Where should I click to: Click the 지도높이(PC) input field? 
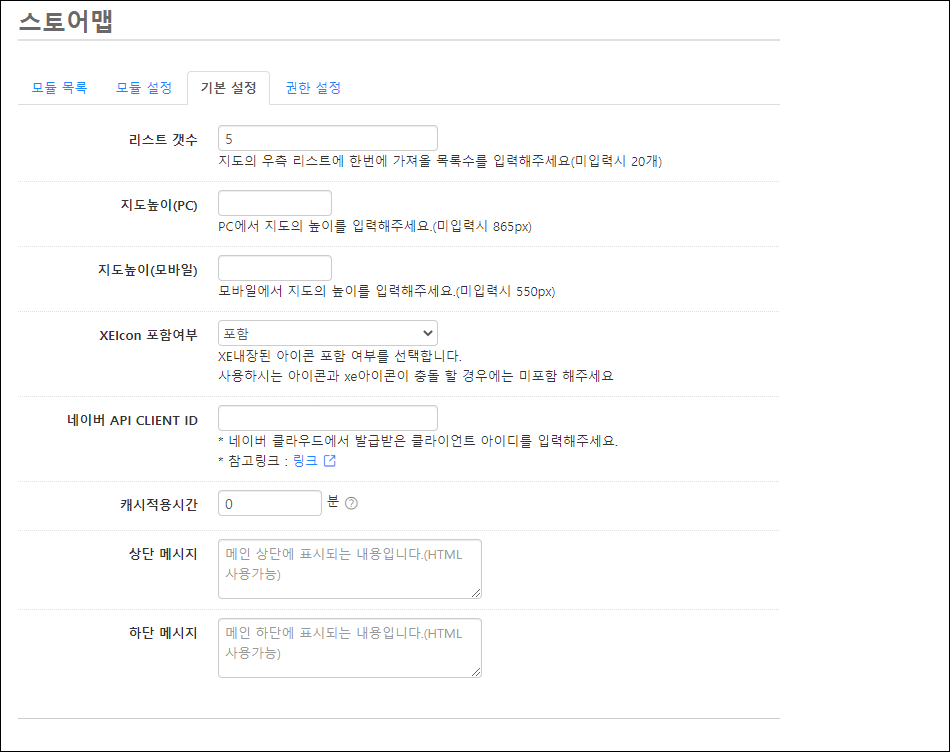click(x=275, y=203)
